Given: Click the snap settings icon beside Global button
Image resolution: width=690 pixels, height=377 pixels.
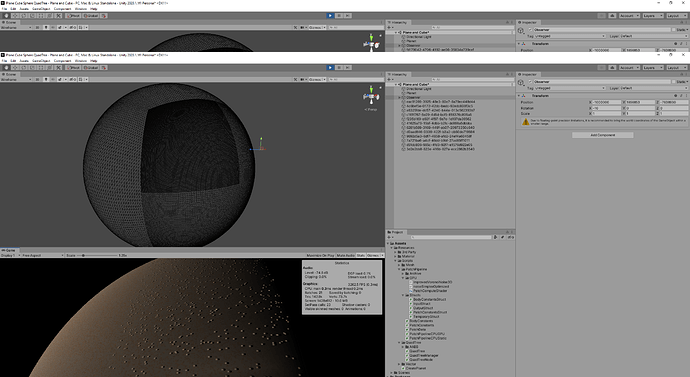Looking at the screenshot, I should point(104,68).
